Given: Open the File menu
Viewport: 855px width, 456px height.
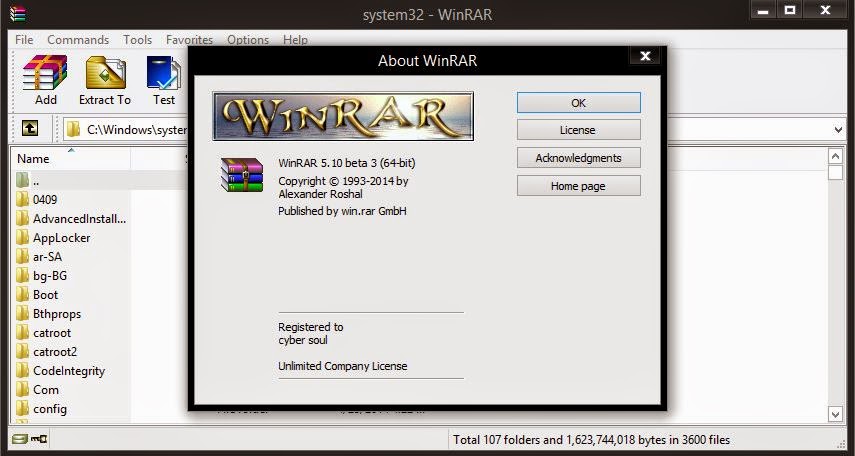Looking at the screenshot, I should tap(24, 40).
